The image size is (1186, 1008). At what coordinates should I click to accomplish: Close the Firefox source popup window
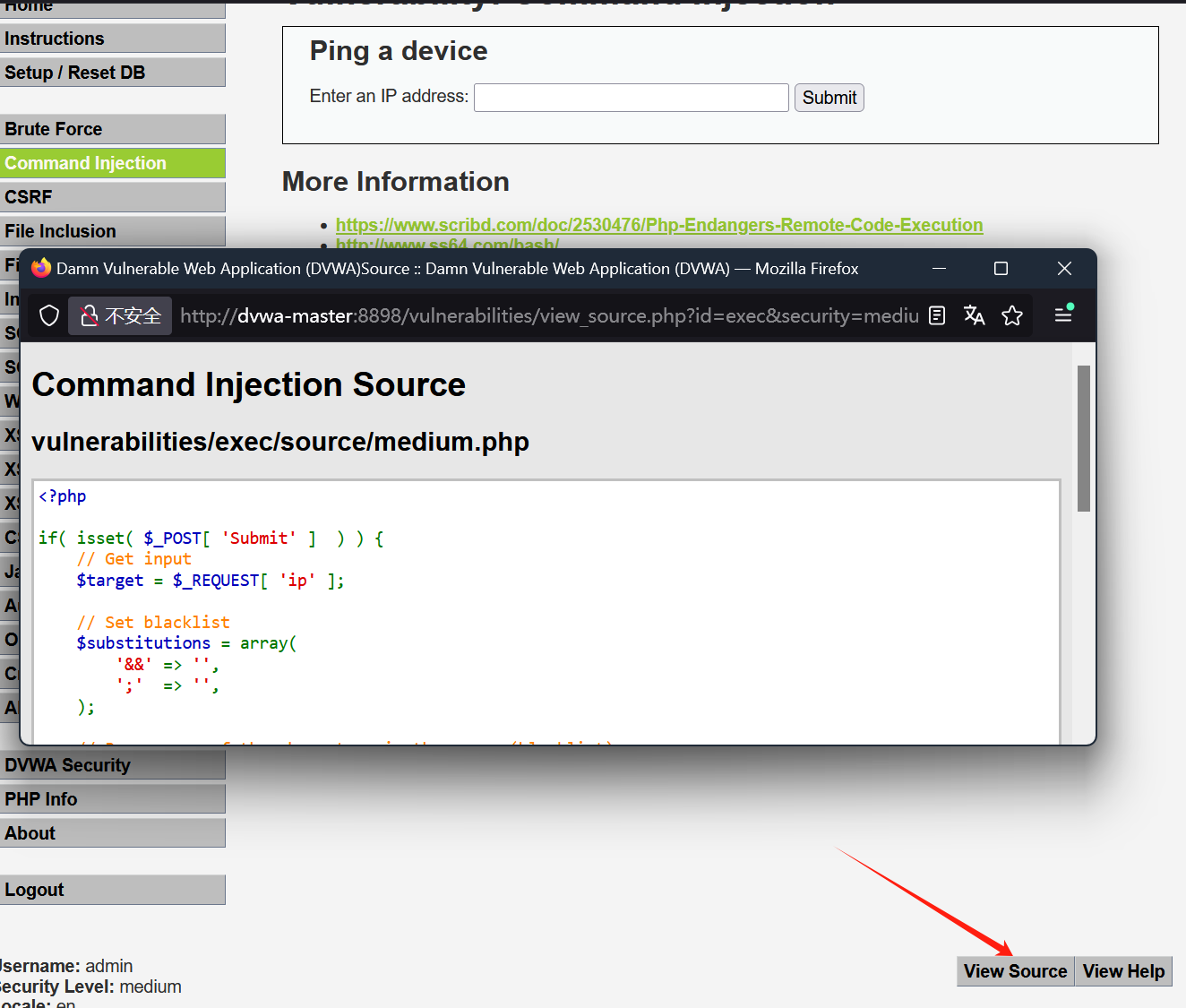(x=1064, y=268)
